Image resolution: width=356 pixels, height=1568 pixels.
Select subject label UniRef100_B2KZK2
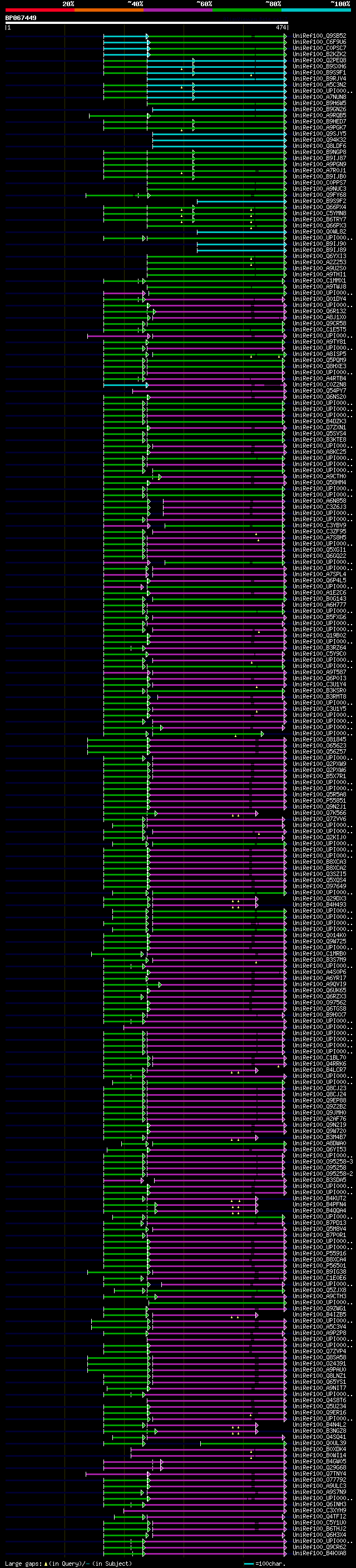(319, 54)
